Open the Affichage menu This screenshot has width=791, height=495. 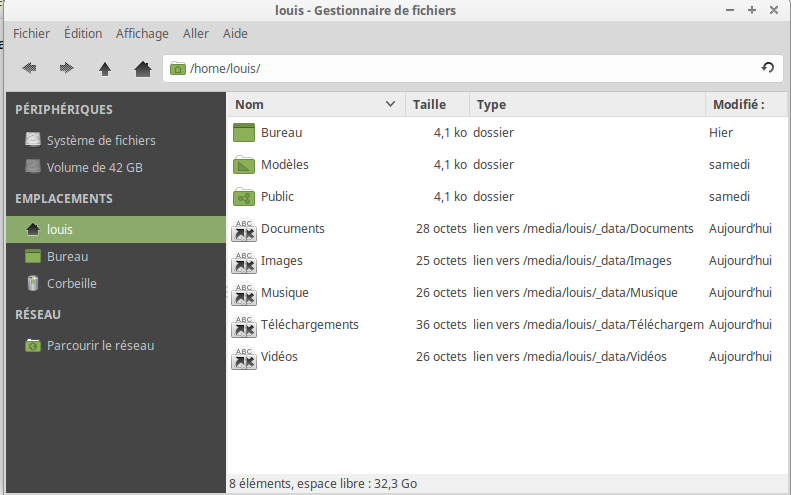[142, 33]
